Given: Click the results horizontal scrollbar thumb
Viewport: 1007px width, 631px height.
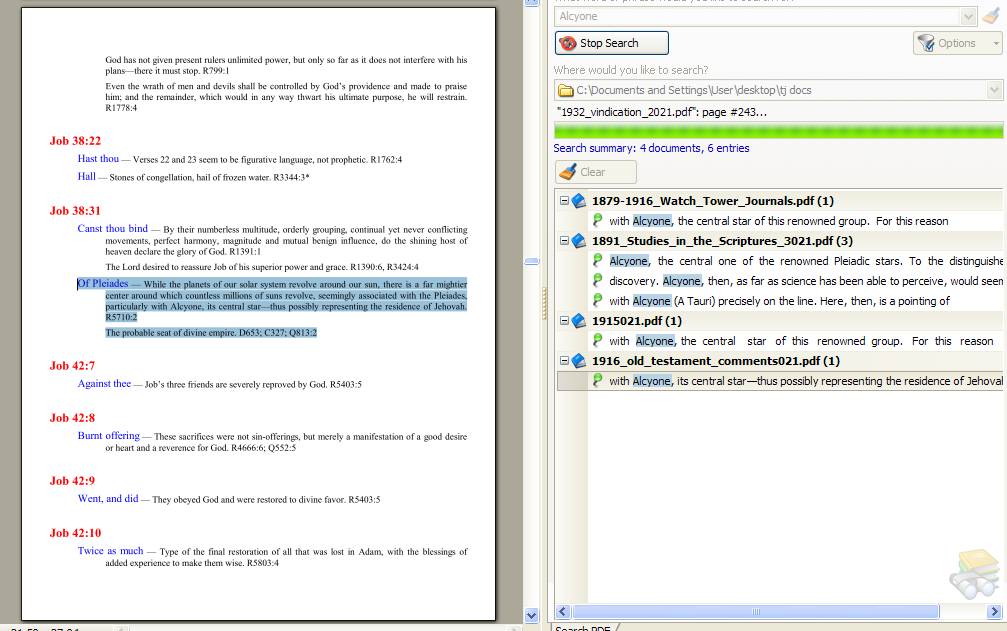Looking at the screenshot, I should pyautogui.click(x=756, y=612).
